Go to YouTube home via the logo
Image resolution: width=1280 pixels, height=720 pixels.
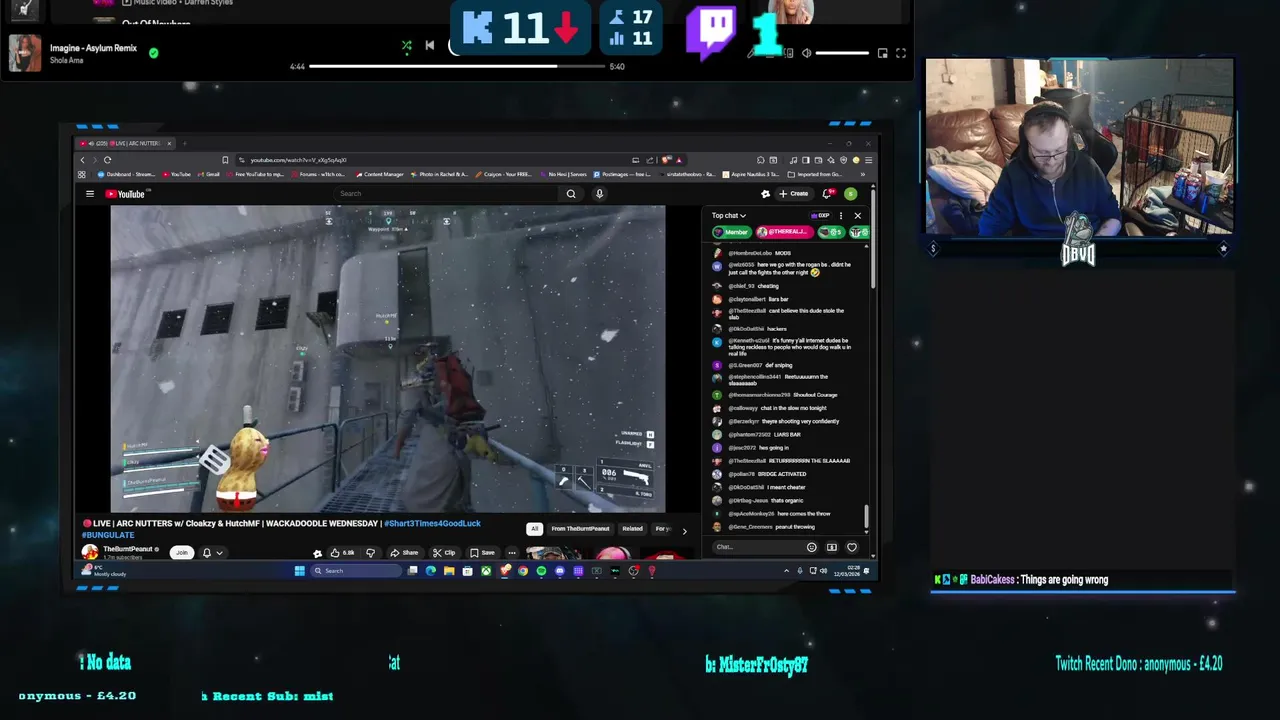[127, 194]
